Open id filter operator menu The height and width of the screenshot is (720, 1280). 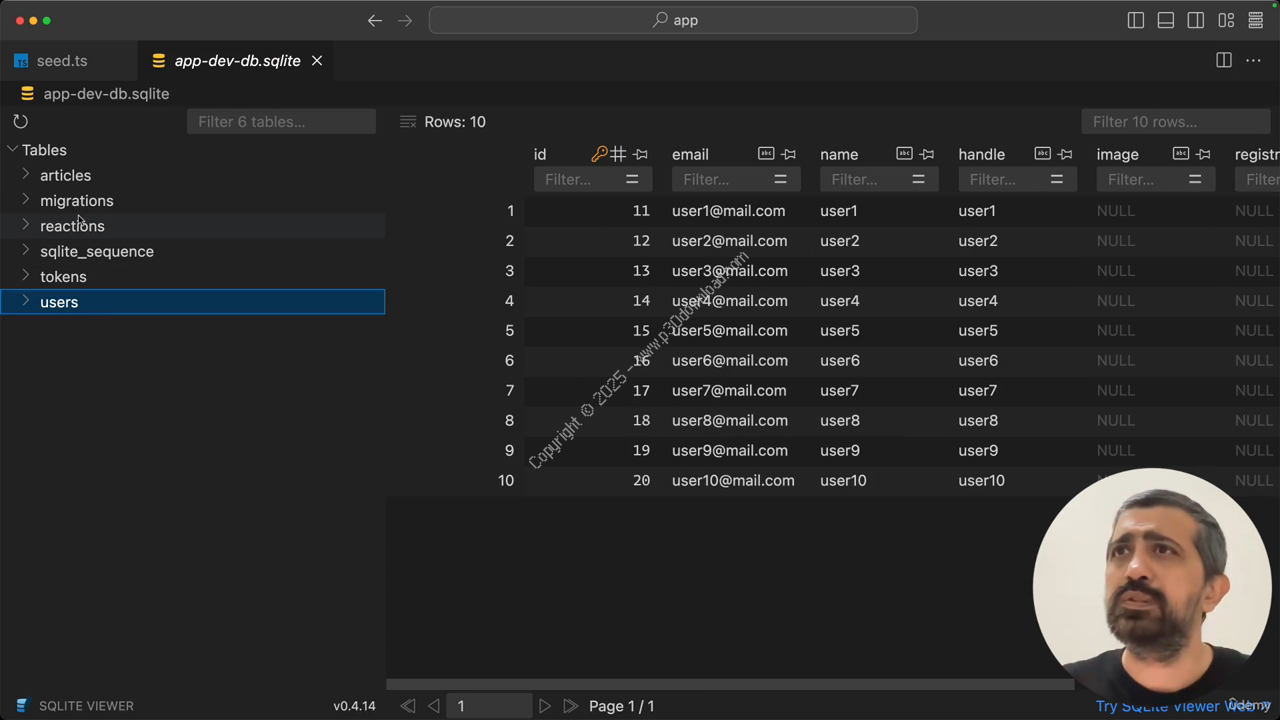[x=632, y=179]
